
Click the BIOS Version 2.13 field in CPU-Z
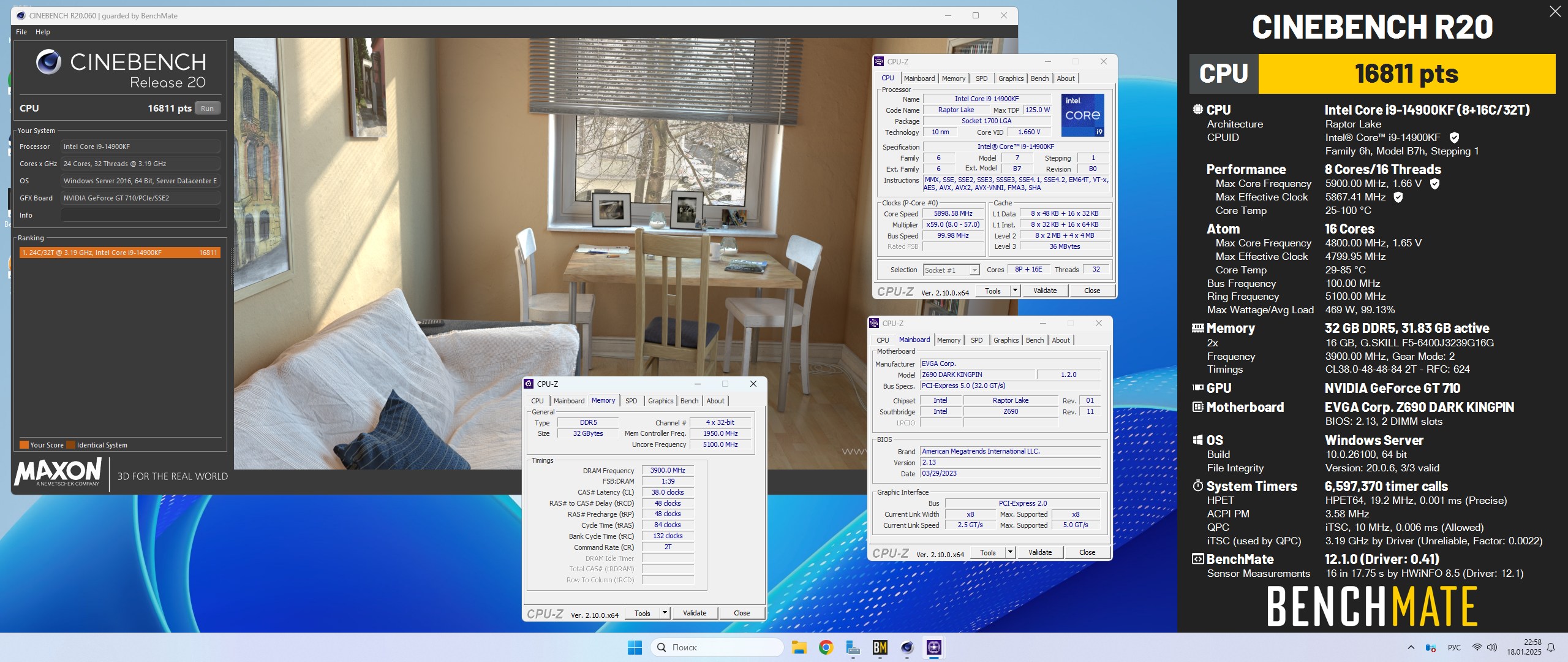(x=1010, y=463)
